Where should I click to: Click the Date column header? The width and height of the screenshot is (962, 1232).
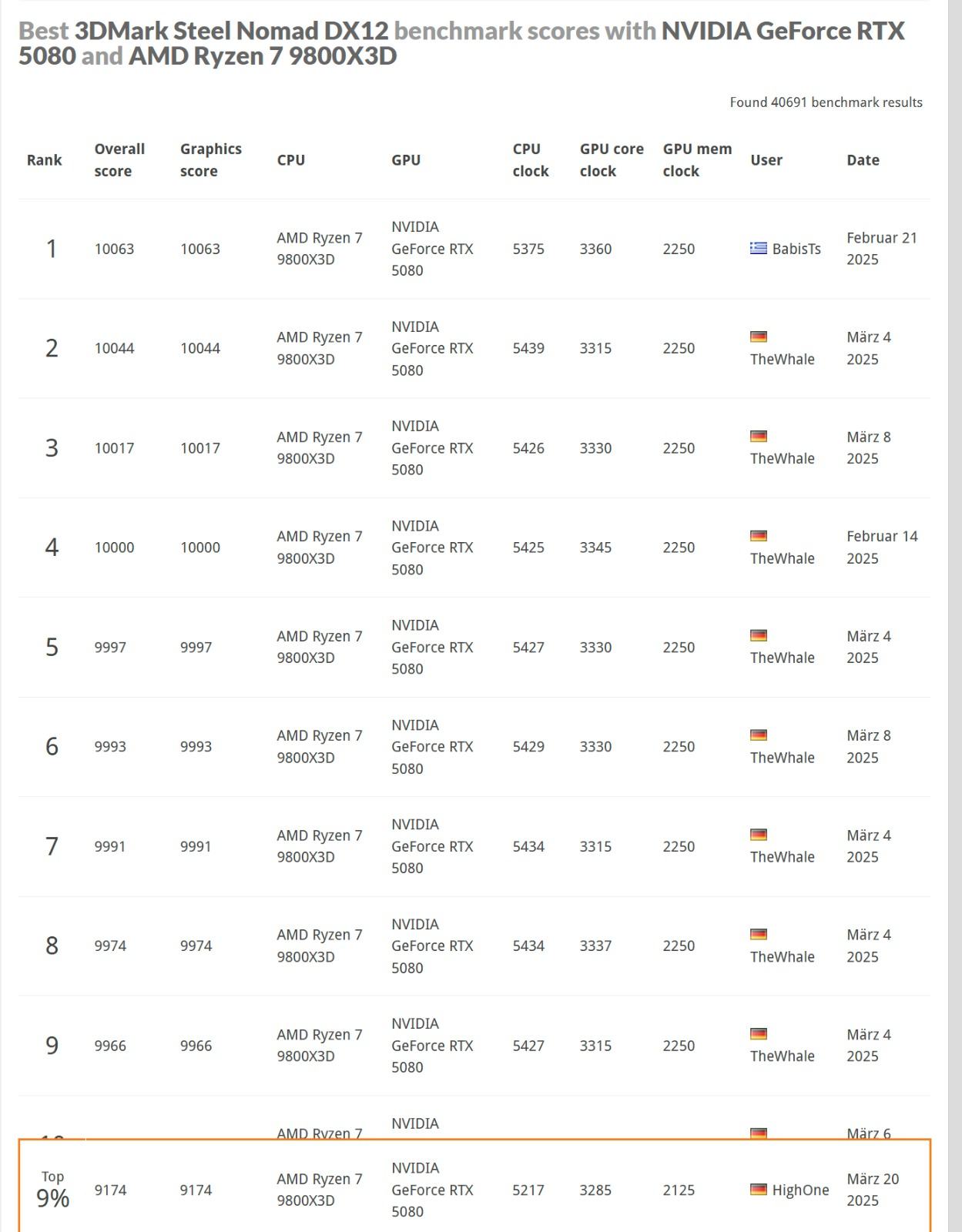click(863, 160)
